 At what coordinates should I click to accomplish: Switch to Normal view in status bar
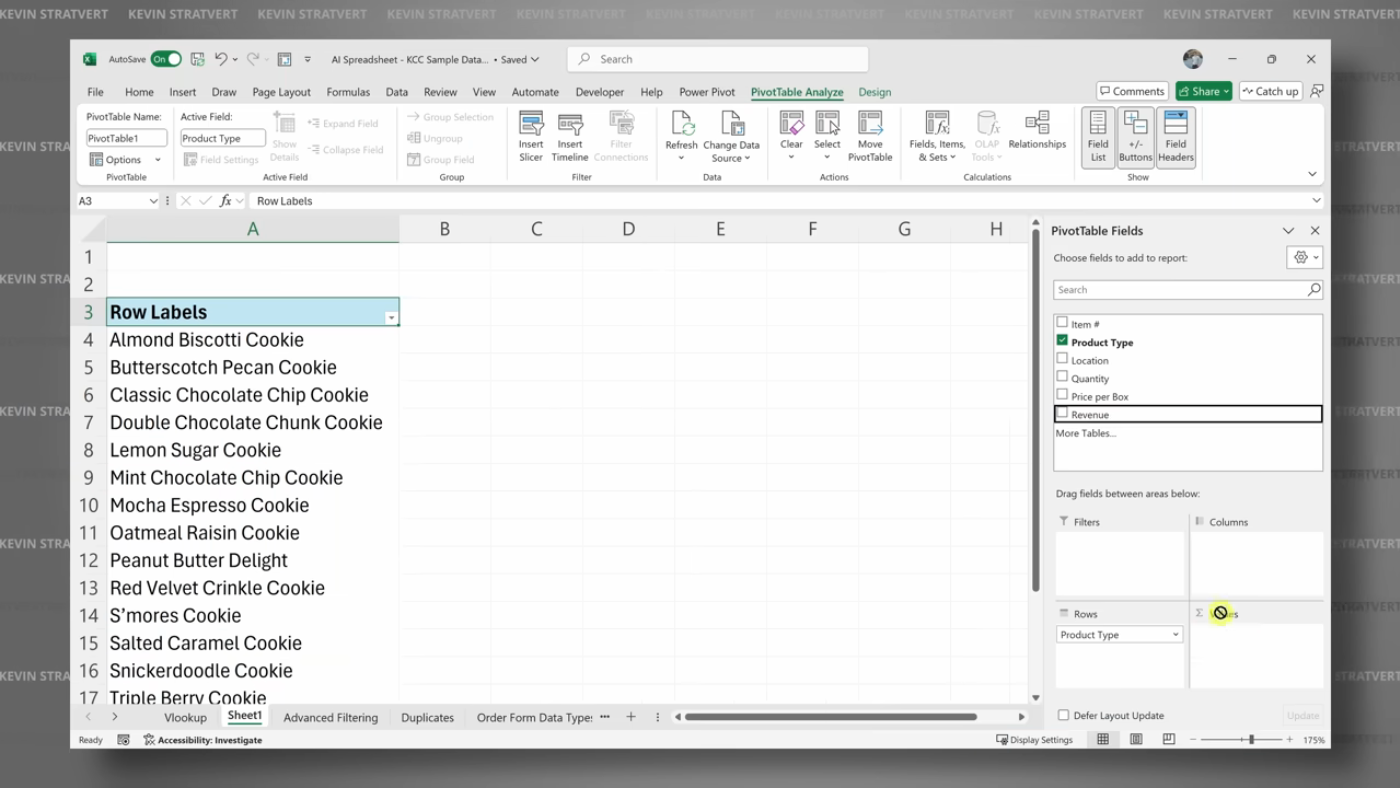(1103, 740)
